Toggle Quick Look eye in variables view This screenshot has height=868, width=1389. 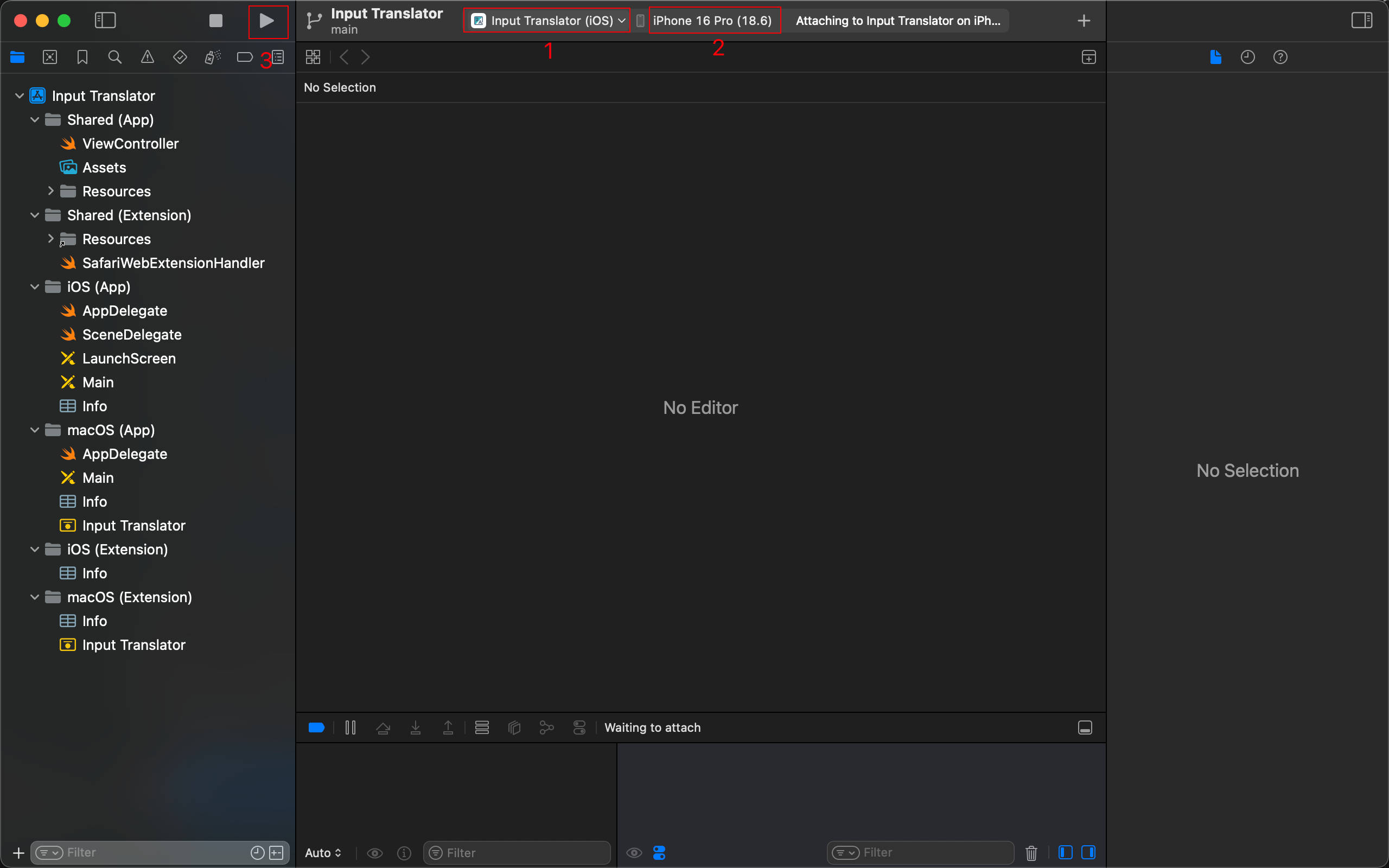375,852
